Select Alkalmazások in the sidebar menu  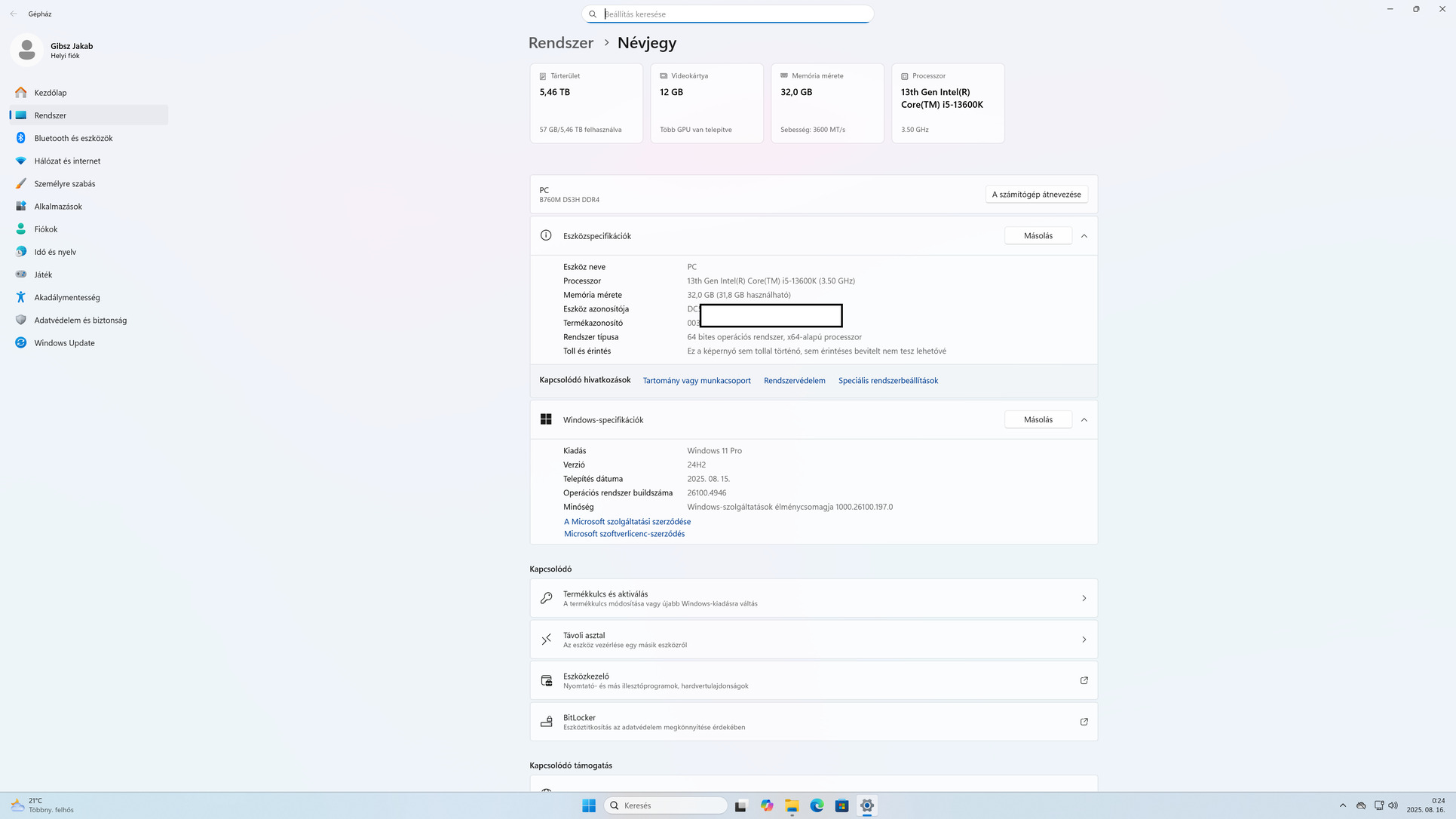point(58,206)
